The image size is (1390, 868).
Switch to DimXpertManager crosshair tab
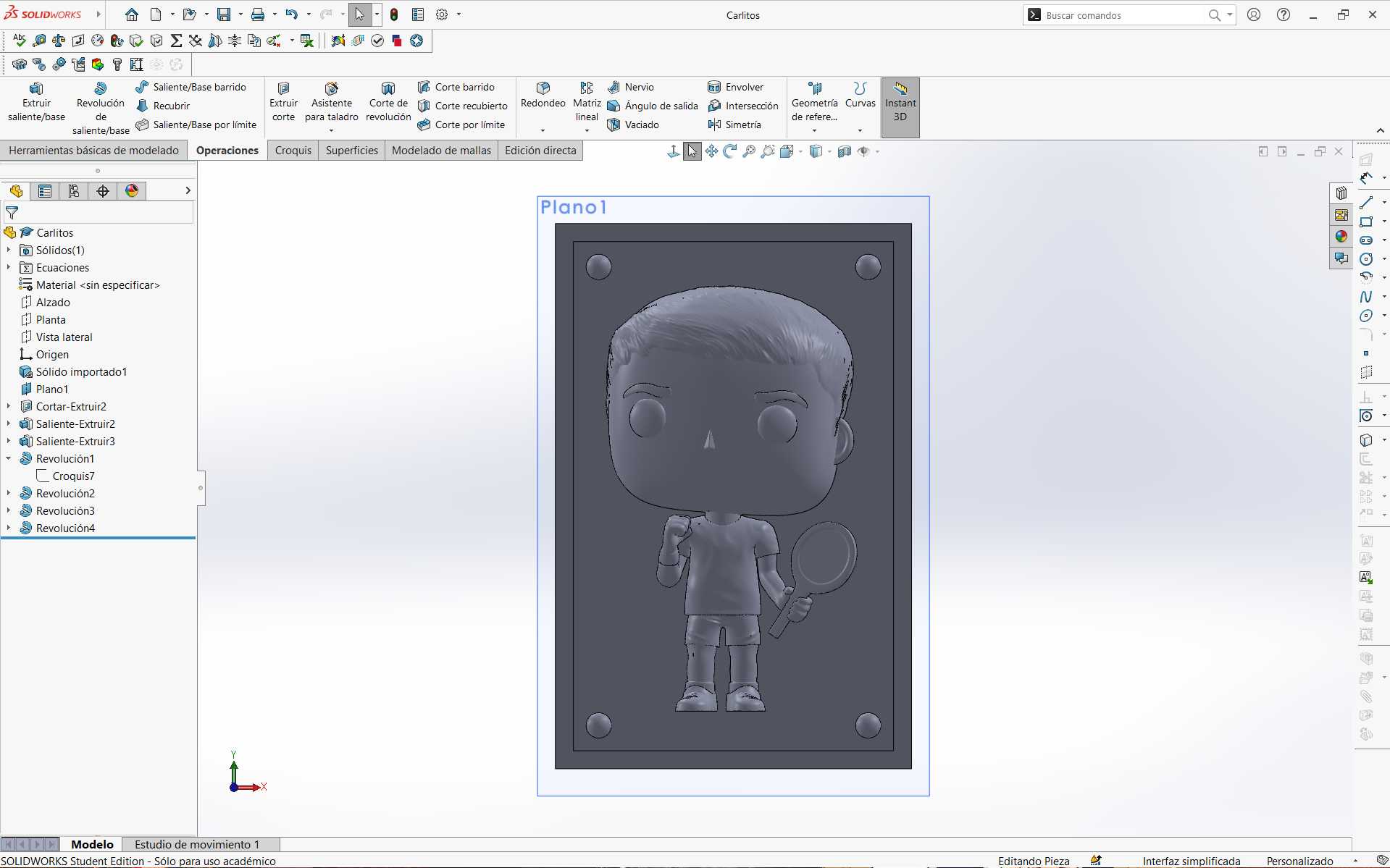coord(103,190)
